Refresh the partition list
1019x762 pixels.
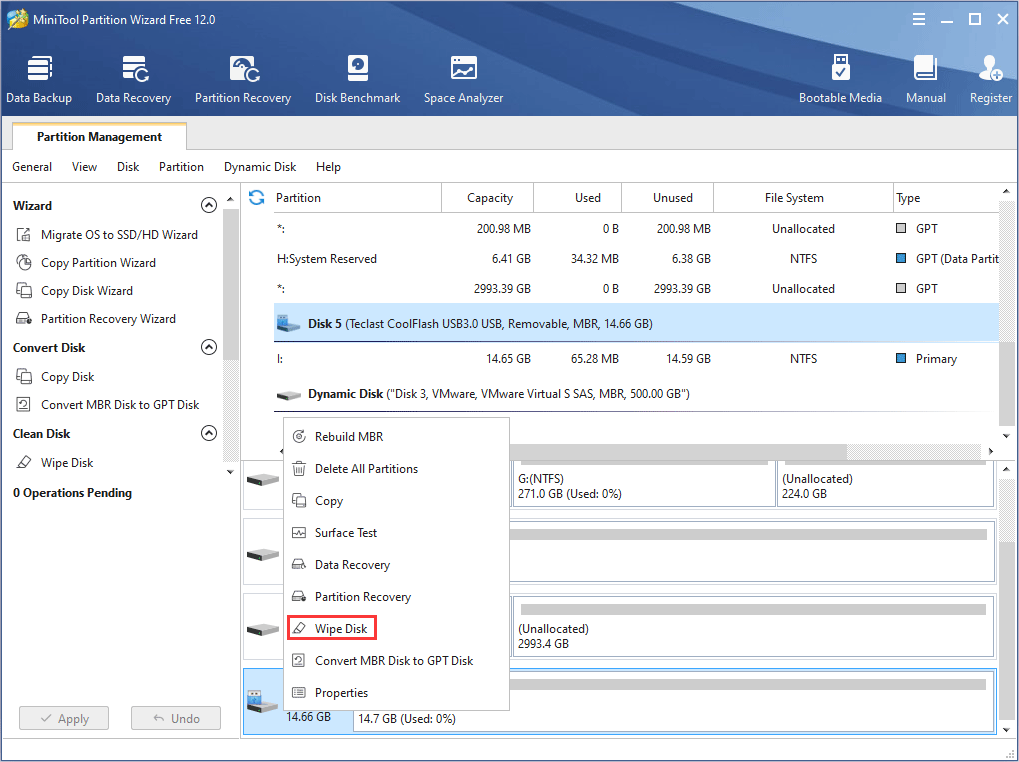click(x=257, y=197)
